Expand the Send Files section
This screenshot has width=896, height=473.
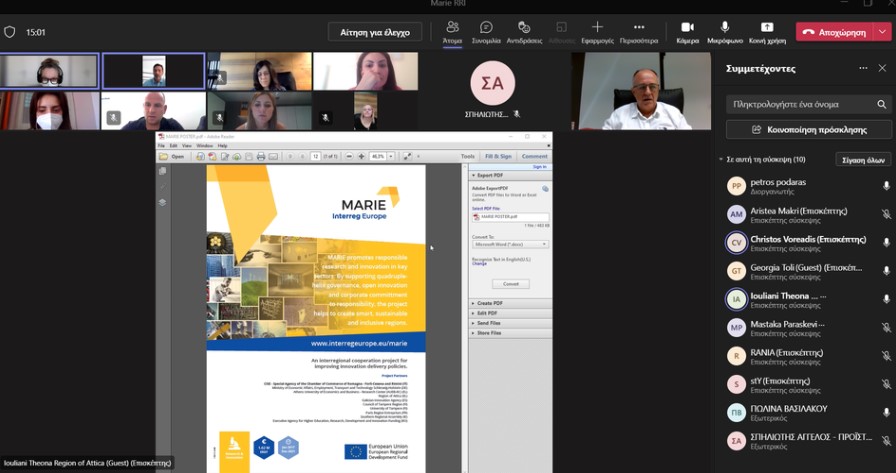(510, 323)
